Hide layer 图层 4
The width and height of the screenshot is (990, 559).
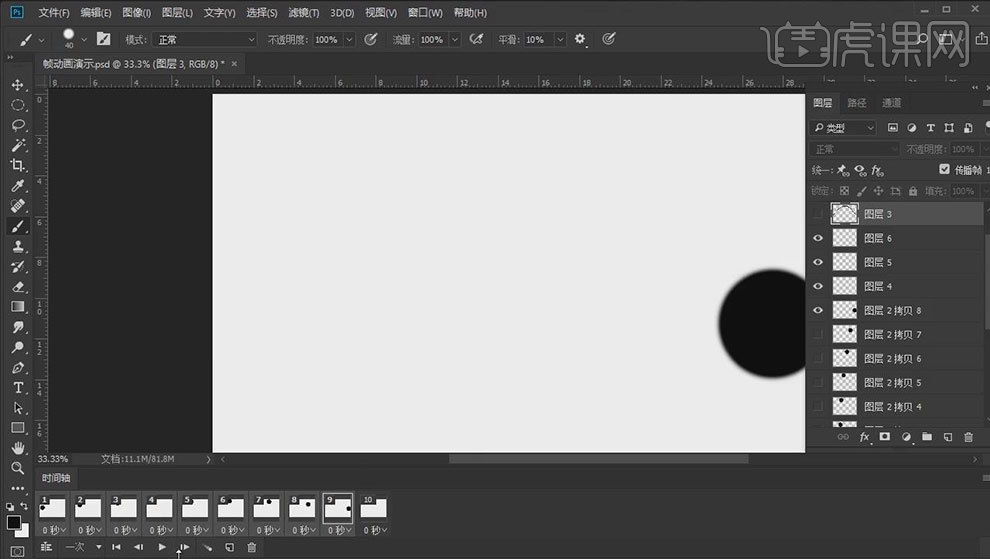pyautogui.click(x=818, y=286)
